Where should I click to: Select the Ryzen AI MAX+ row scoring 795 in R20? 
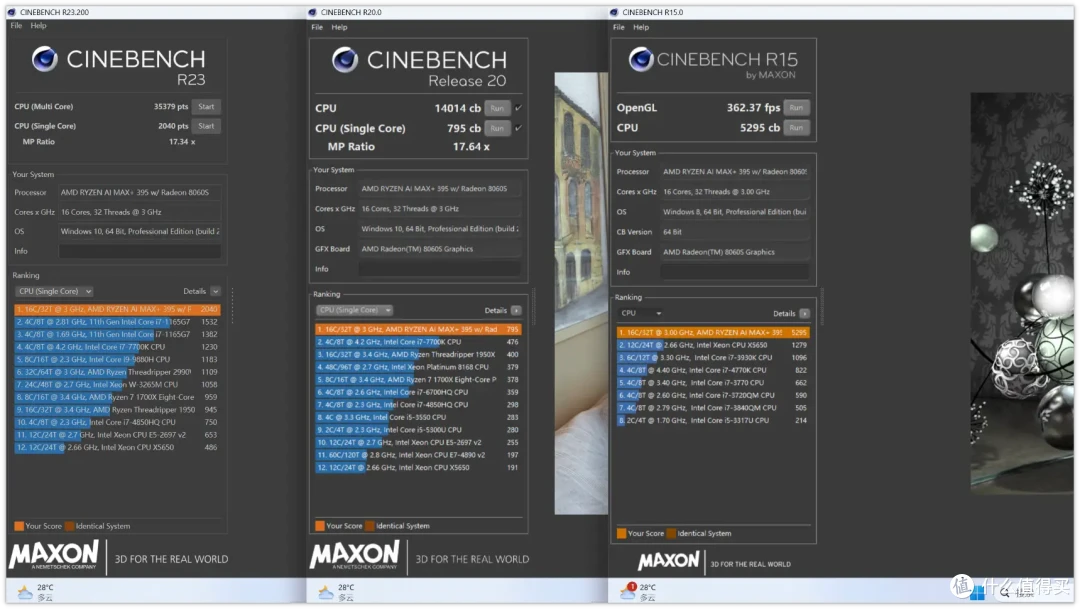(x=418, y=330)
